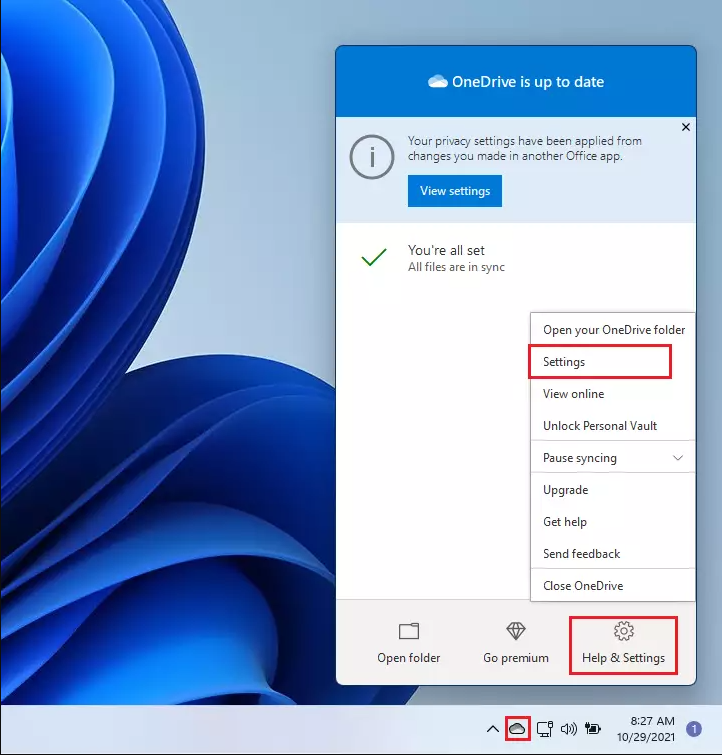The width and height of the screenshot is (722, 755).
Task: Click the 'OneDrive is up to date' header
Action: (516, 82)
